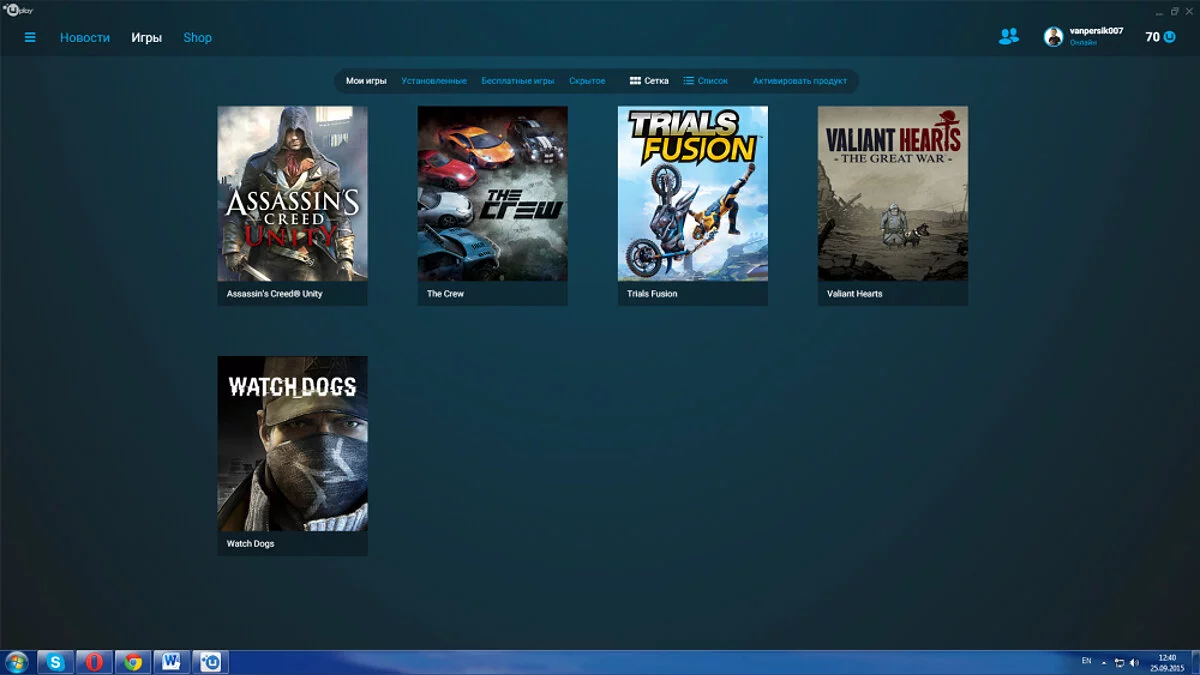Click the Assassin's Creed® Unity title label
1200x675 pixels.
(275, 294)
